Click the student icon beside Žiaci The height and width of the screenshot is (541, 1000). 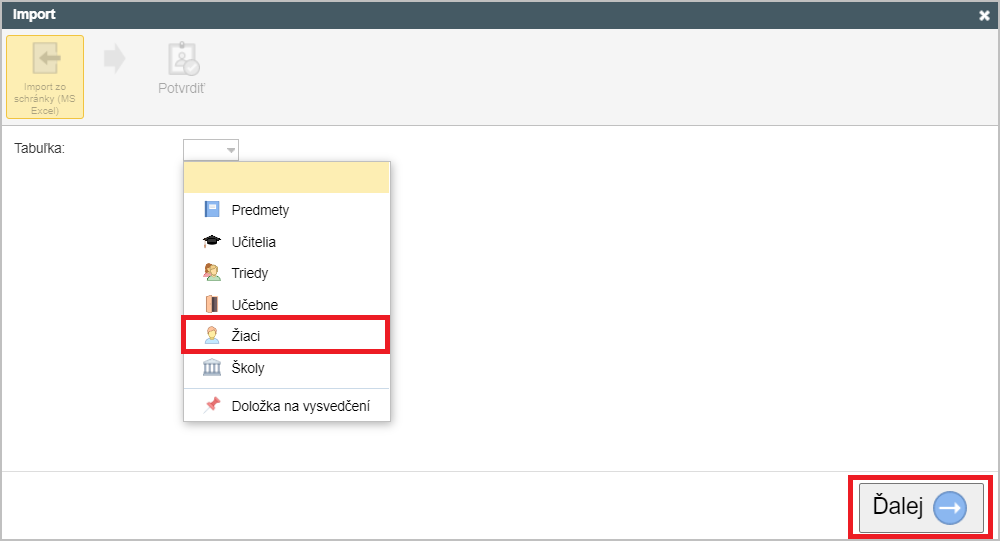212,336
